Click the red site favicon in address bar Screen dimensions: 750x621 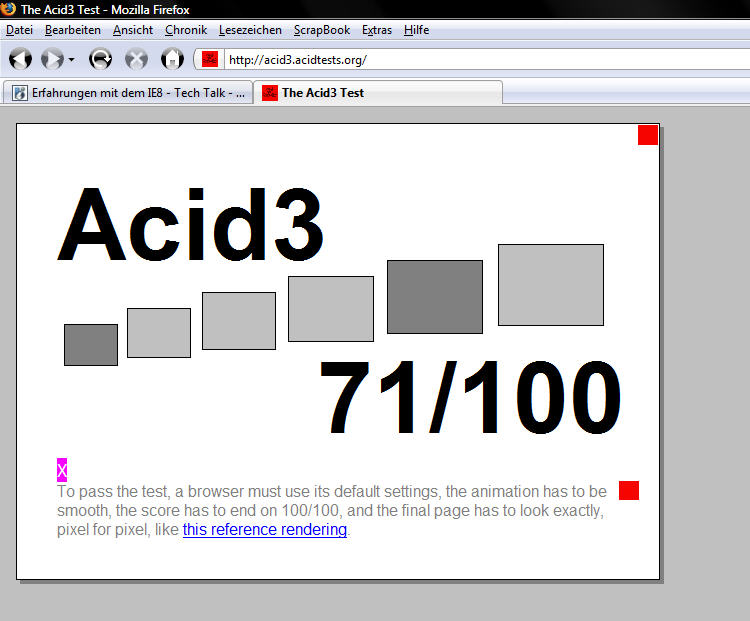210,59
